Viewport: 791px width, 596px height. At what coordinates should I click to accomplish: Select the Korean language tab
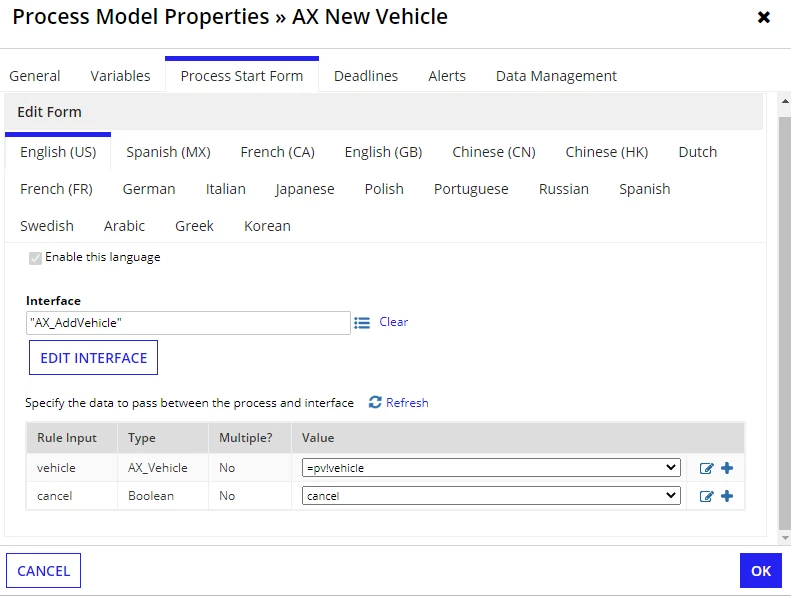pos(267,226)
